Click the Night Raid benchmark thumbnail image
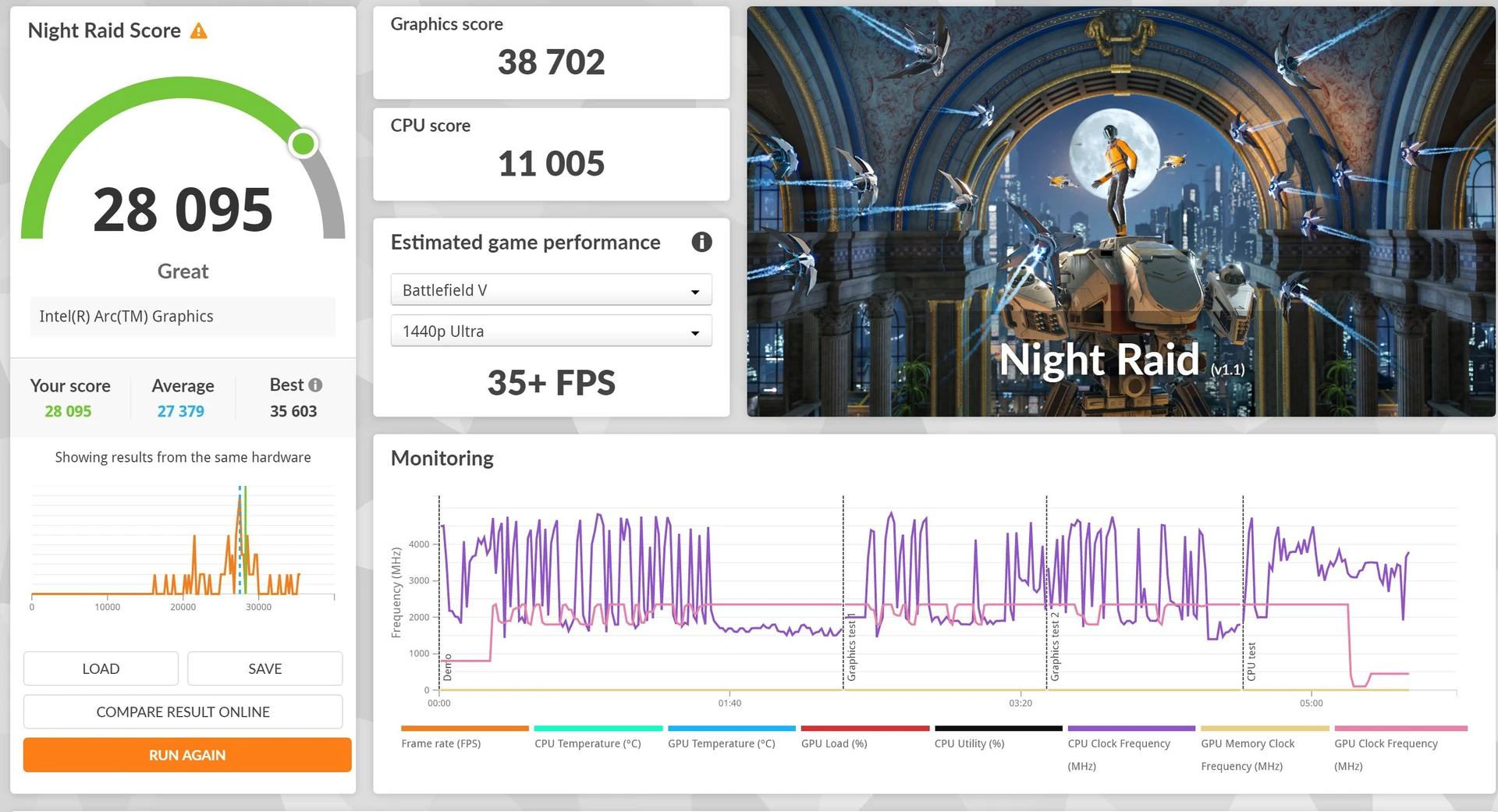The height and width of the screenshot is (812, 1498). coord(1121,211)
